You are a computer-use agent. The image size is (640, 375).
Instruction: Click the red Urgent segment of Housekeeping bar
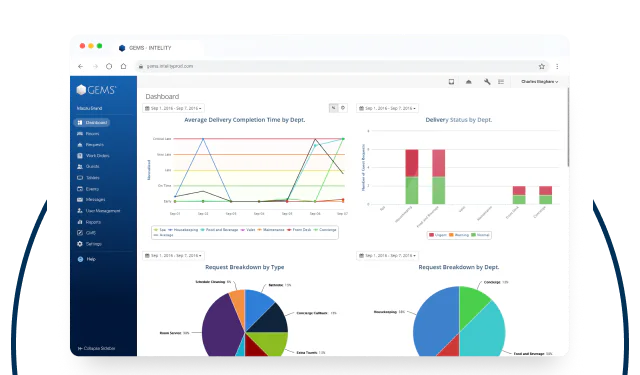coord(411,163)
